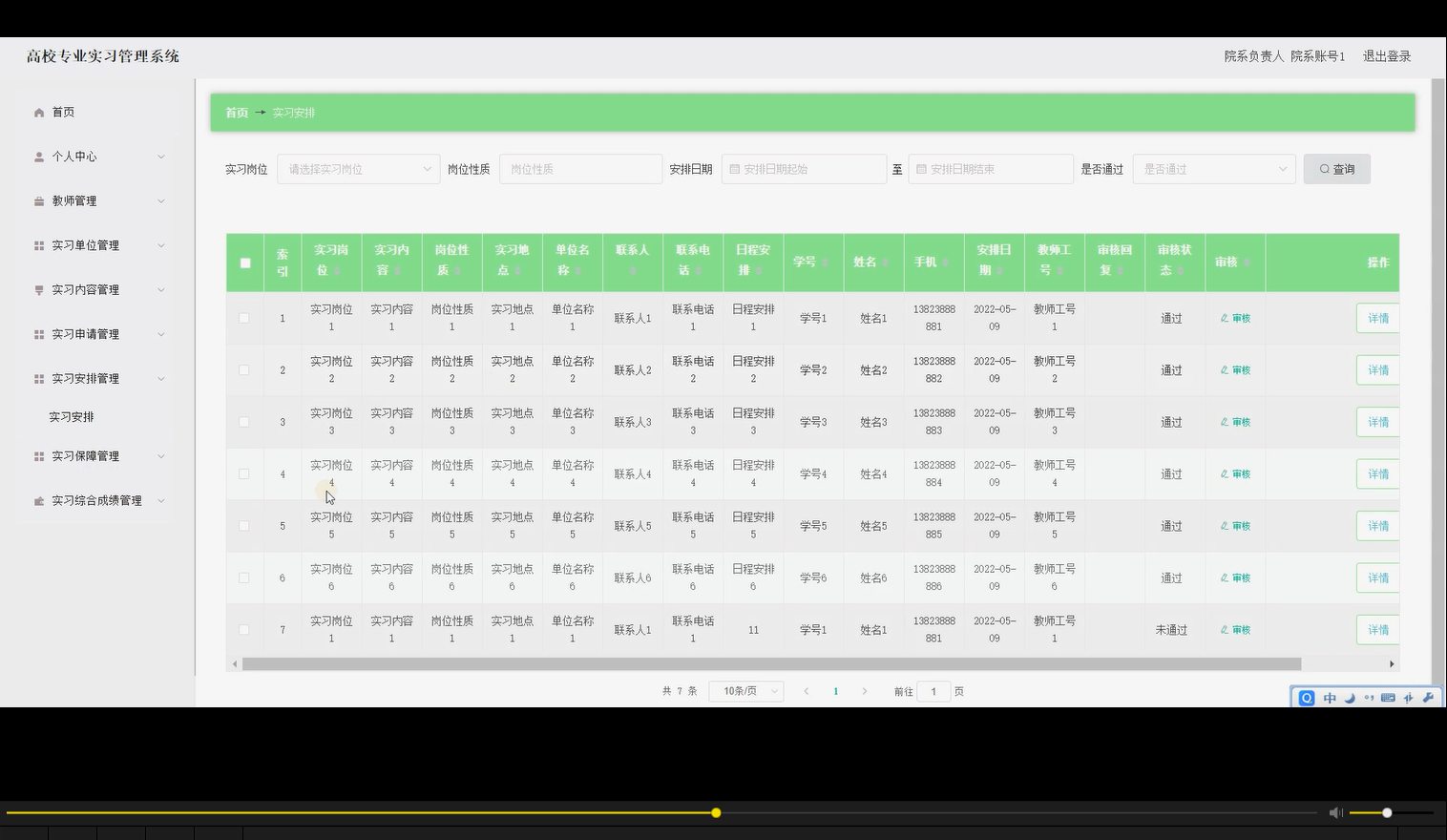1447x840 pixels.
Task: Open 详情 for row 3
Action: (x=1378, y=422)
